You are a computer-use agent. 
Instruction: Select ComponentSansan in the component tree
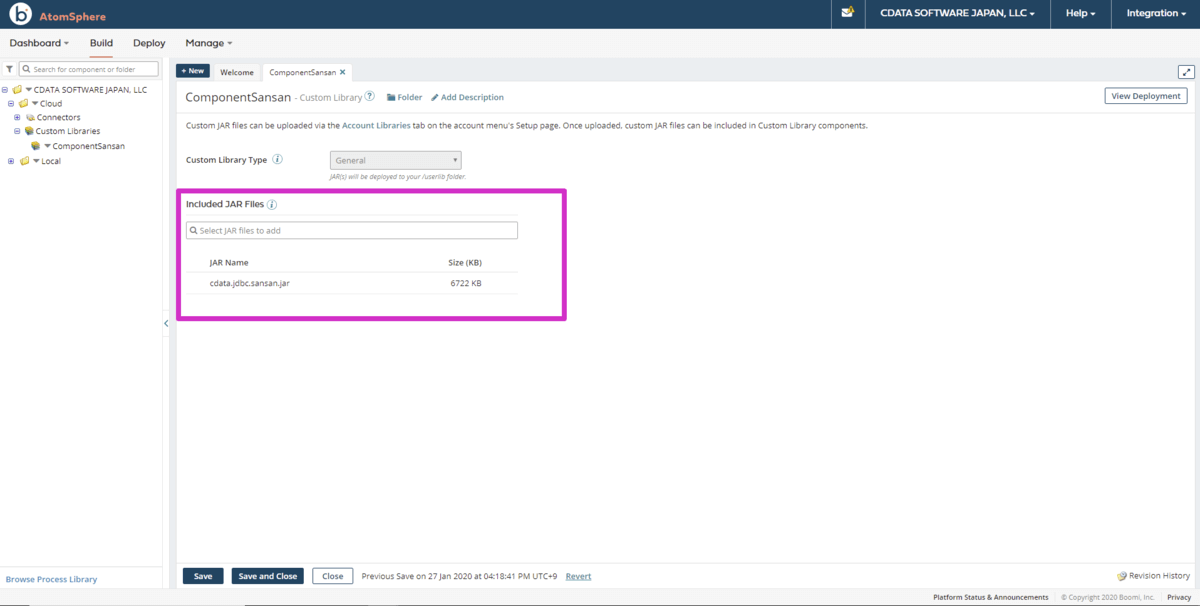[89, 146]
